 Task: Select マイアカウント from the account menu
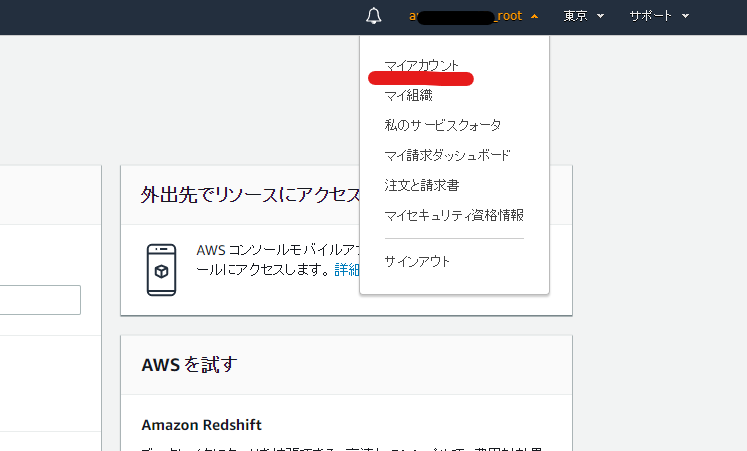[x=422, y=66]
